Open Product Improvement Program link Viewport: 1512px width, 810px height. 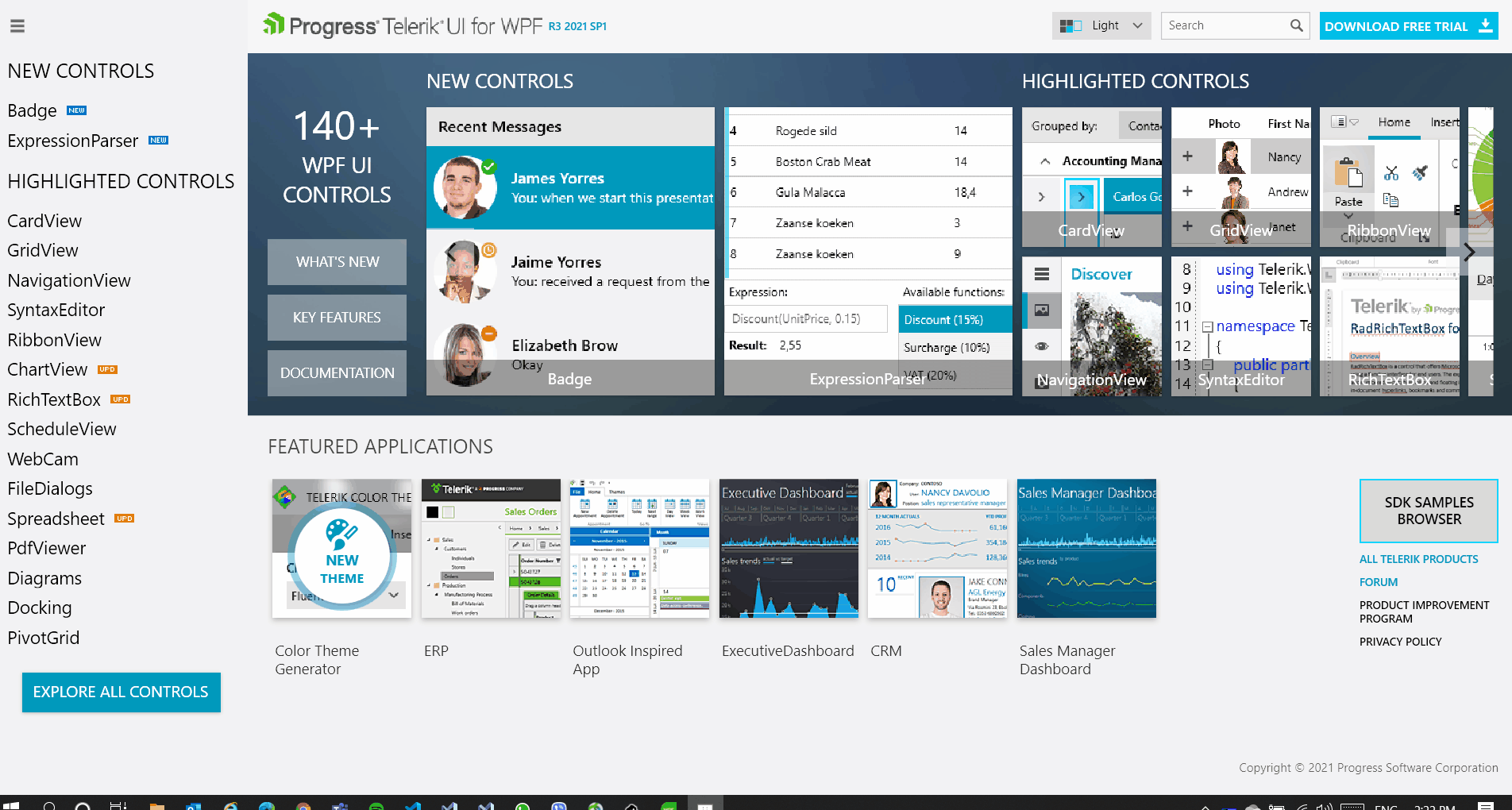pos(1424,611)
